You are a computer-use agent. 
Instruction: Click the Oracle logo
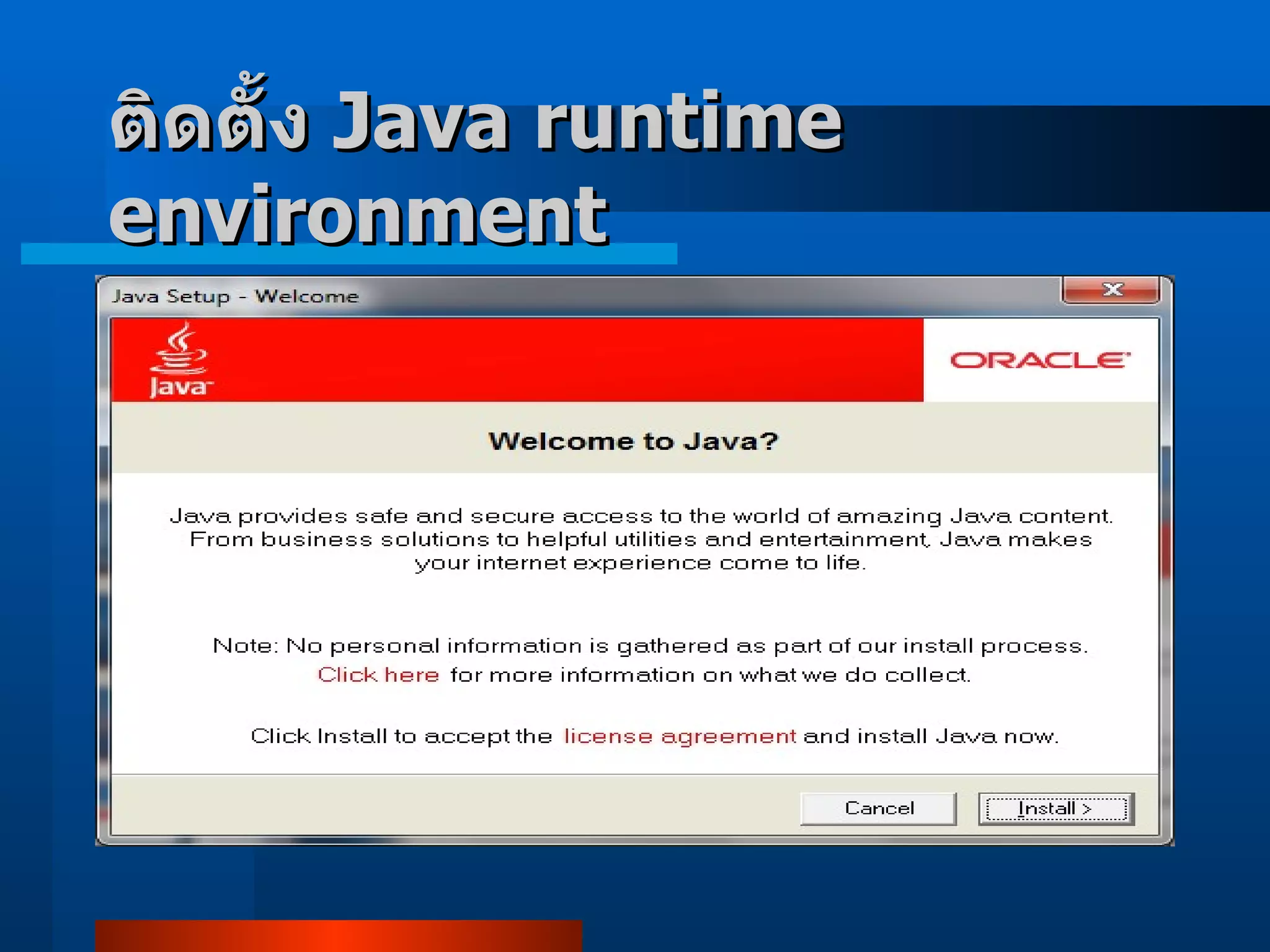[x=1040, y=360]
